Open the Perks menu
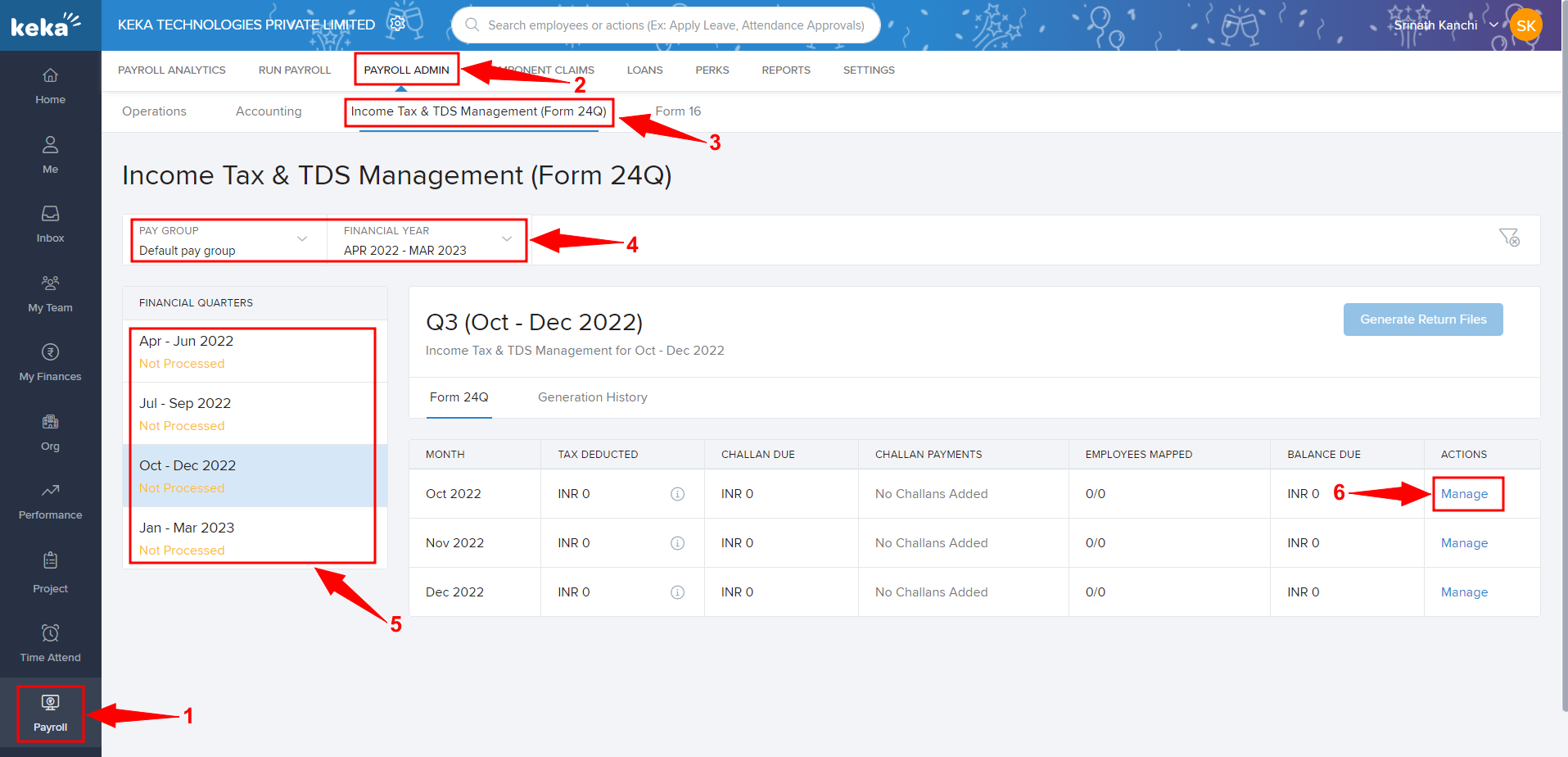The image size is (1568, 757). point(712,70)
